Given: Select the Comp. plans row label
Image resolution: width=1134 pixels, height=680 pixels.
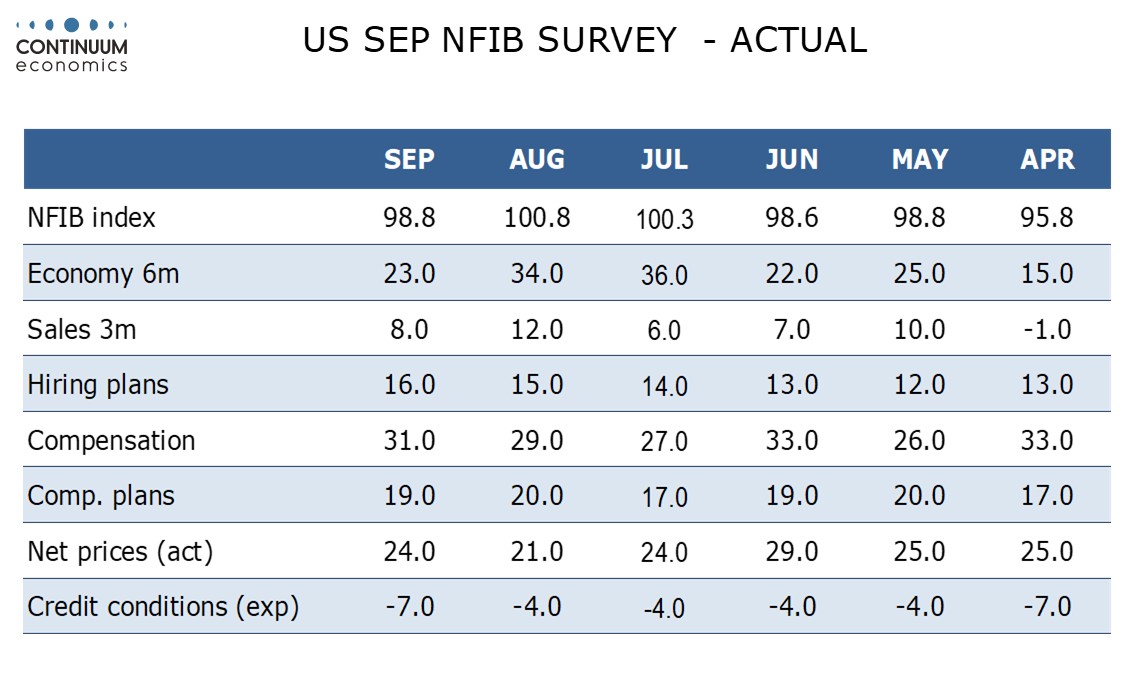Looking at the screenshot, I should coord(101,495).
